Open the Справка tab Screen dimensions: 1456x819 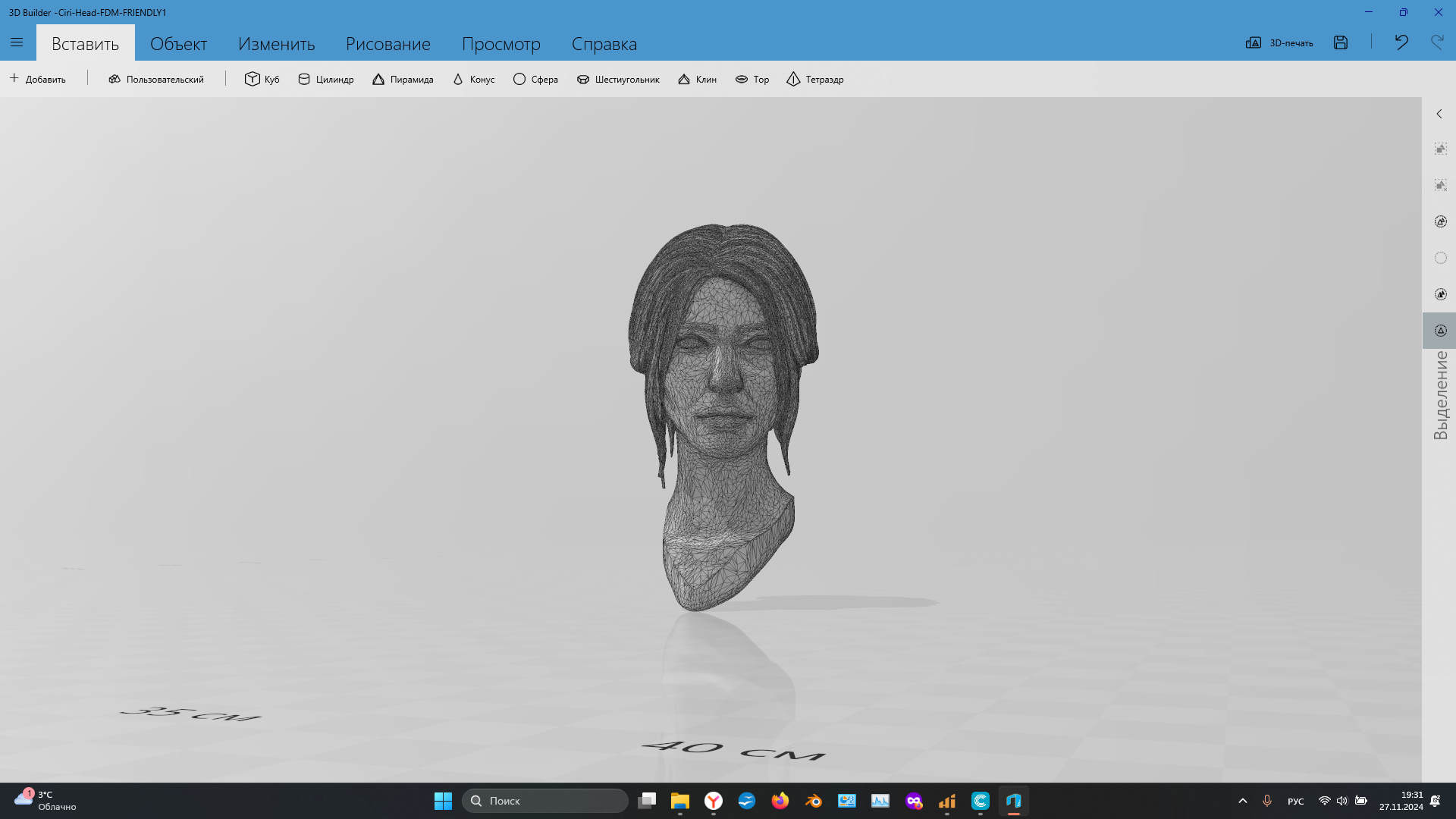click(x=604, y=44)
